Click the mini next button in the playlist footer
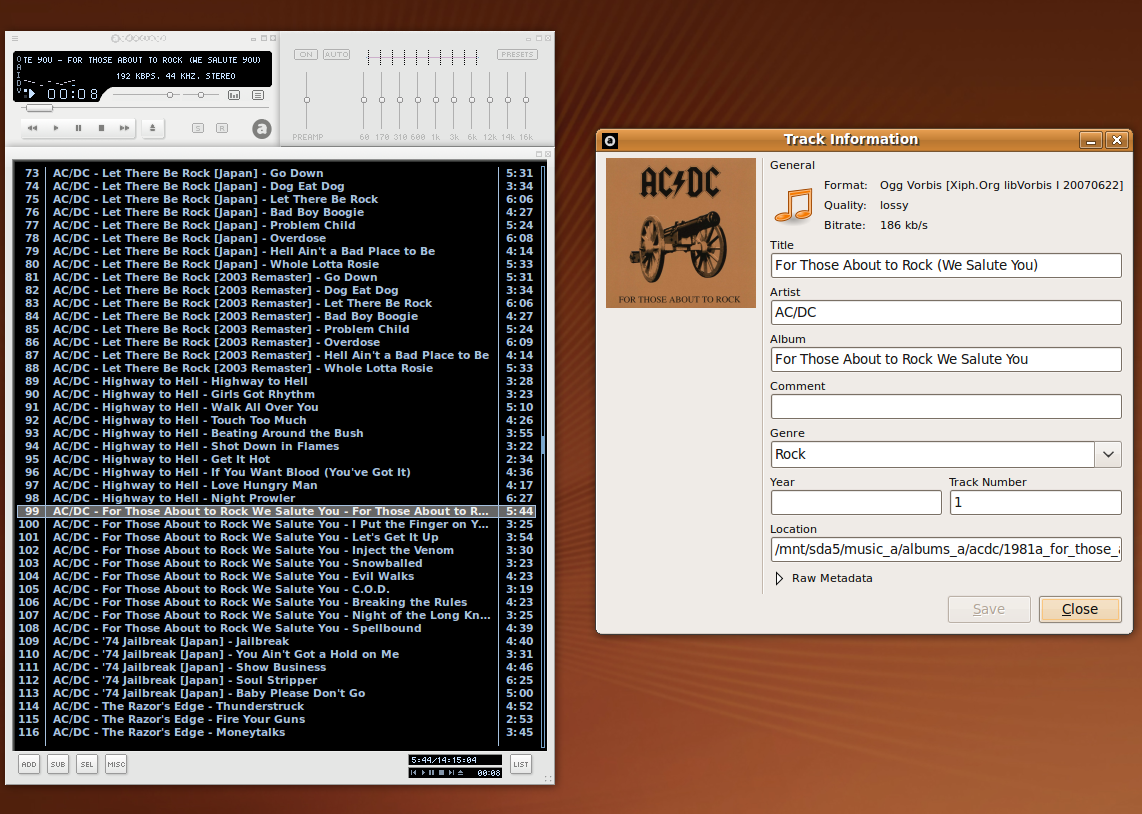 point(451,772)
